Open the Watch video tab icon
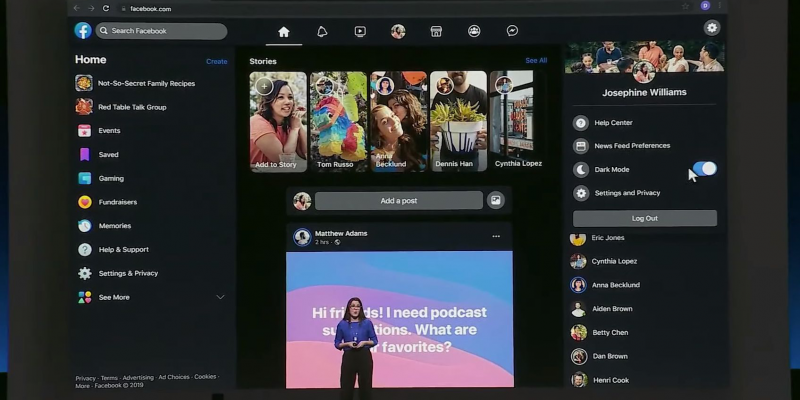 360,31
